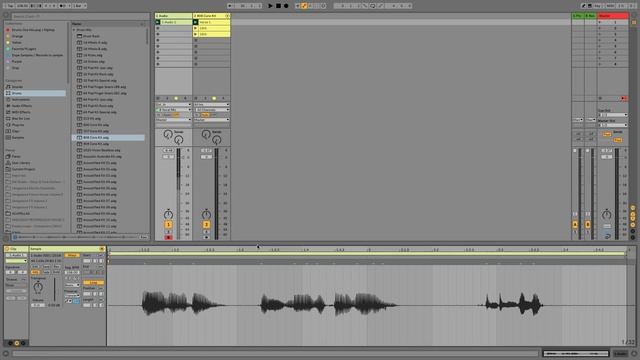
Task: Fold the 808 Core Kit track header
Action: [227, 16]
